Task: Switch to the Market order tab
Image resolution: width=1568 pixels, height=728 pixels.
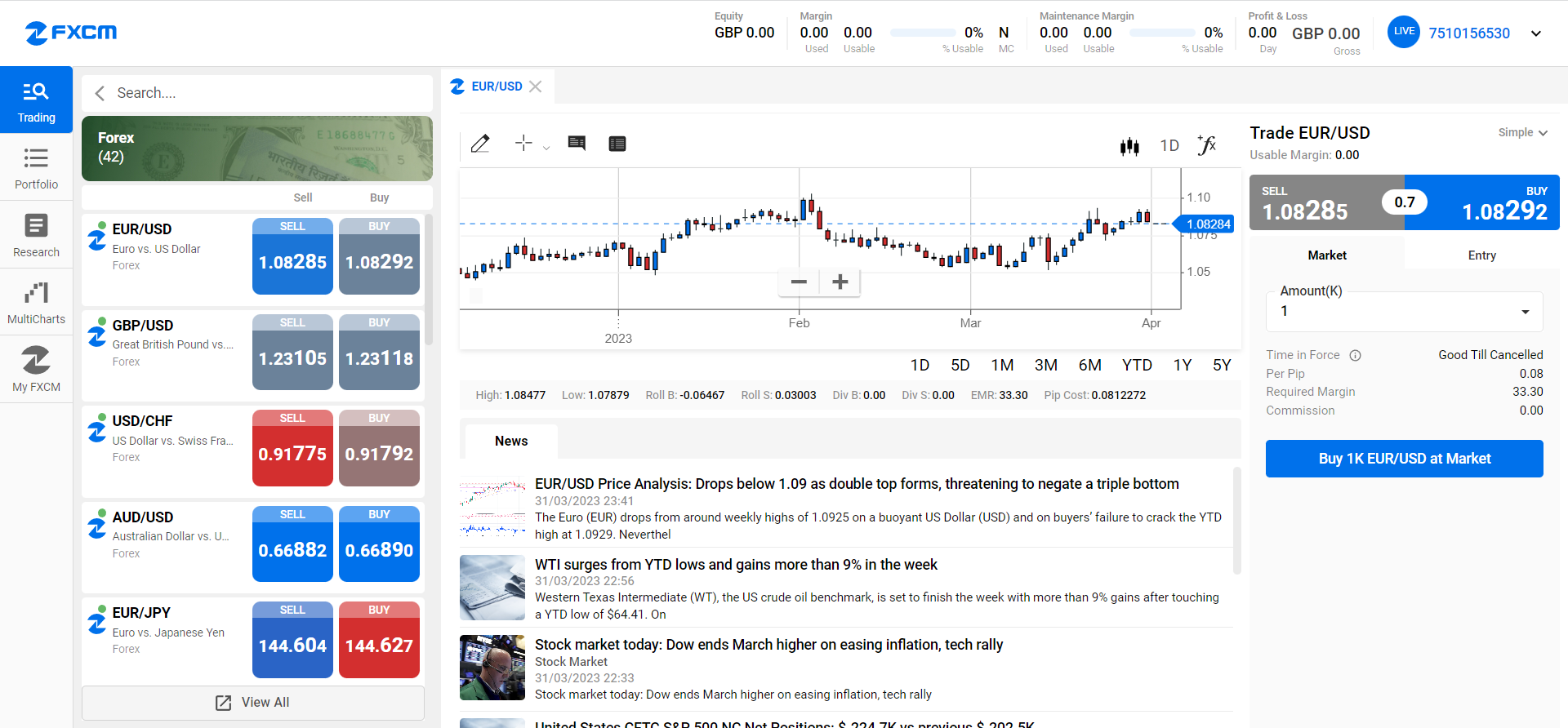Action: 1327,255
